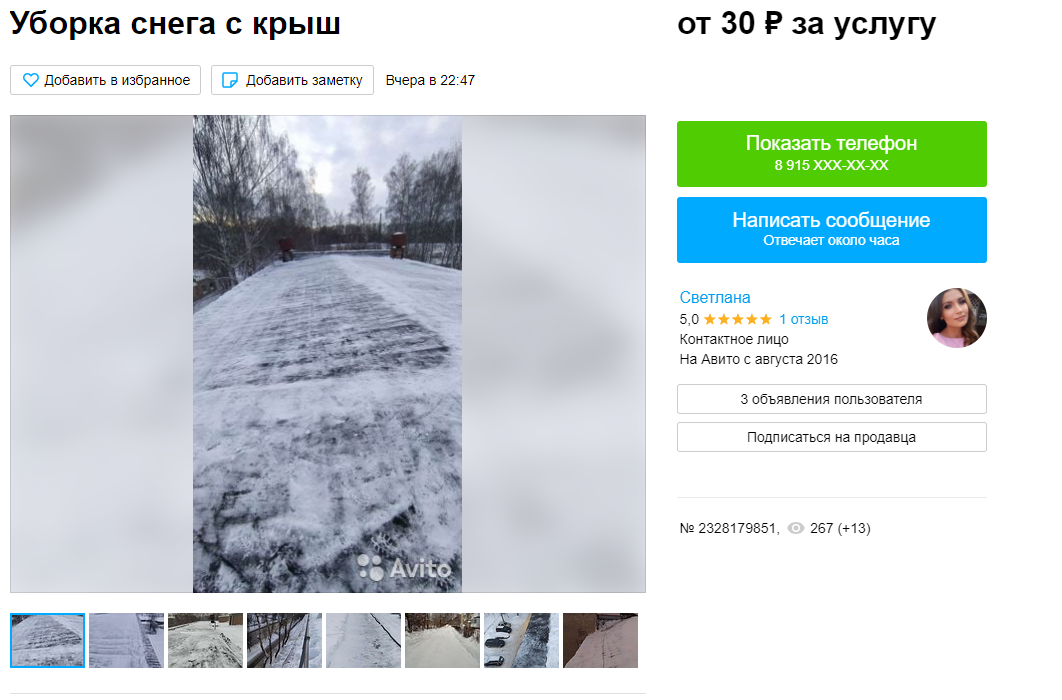
Task: Click Добавить заметку button
Action: [x=293, y=80]
